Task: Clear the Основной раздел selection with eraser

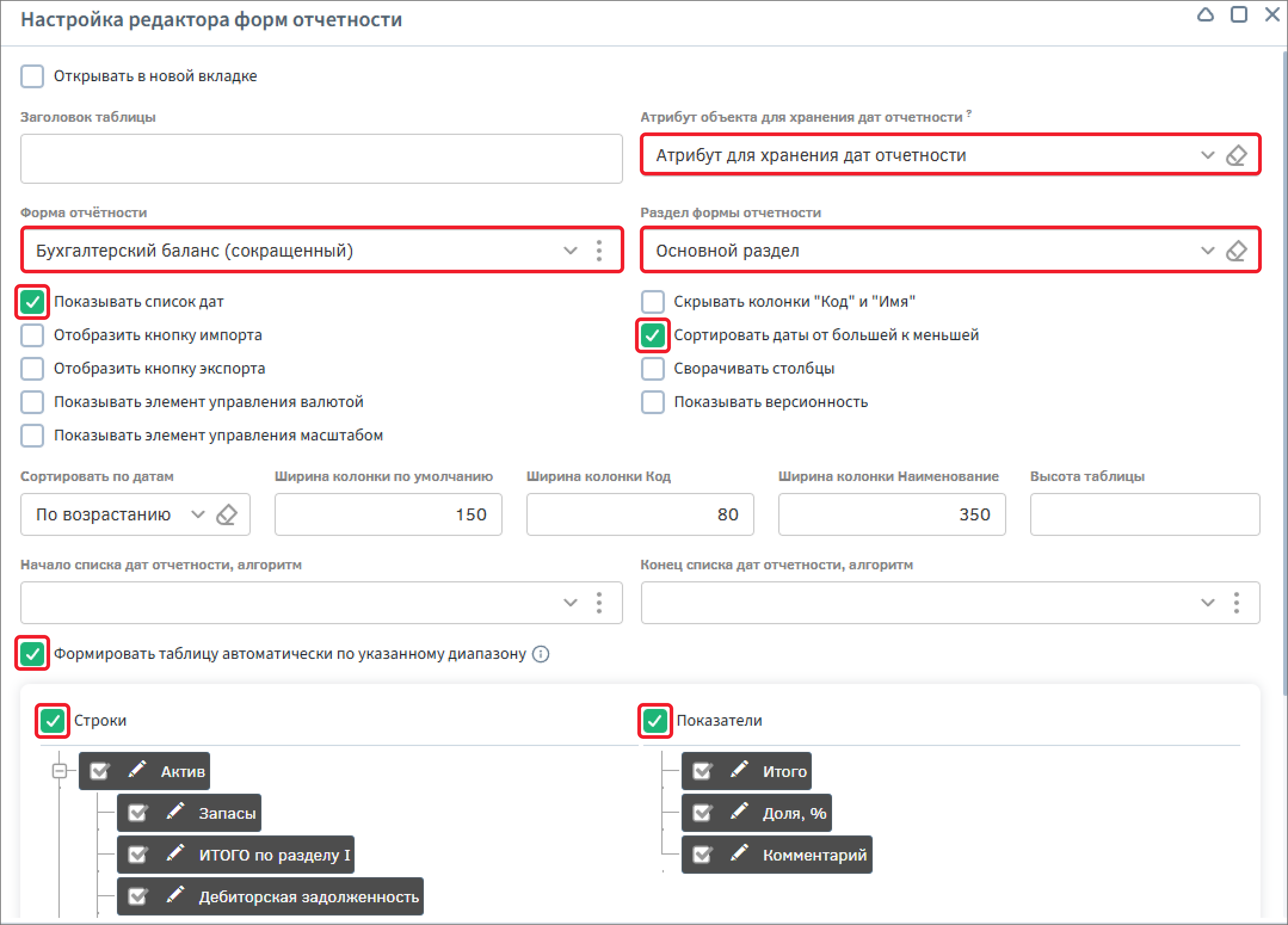Action: click(1236, 251)
